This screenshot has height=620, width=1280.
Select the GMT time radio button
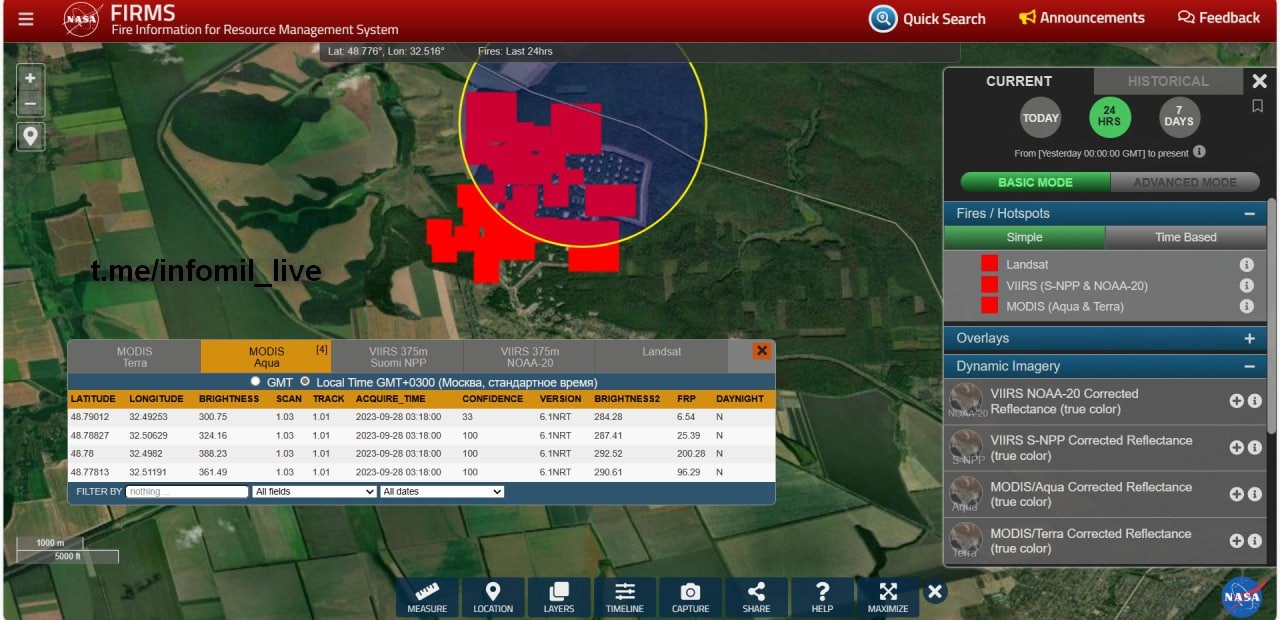point(256,382)
